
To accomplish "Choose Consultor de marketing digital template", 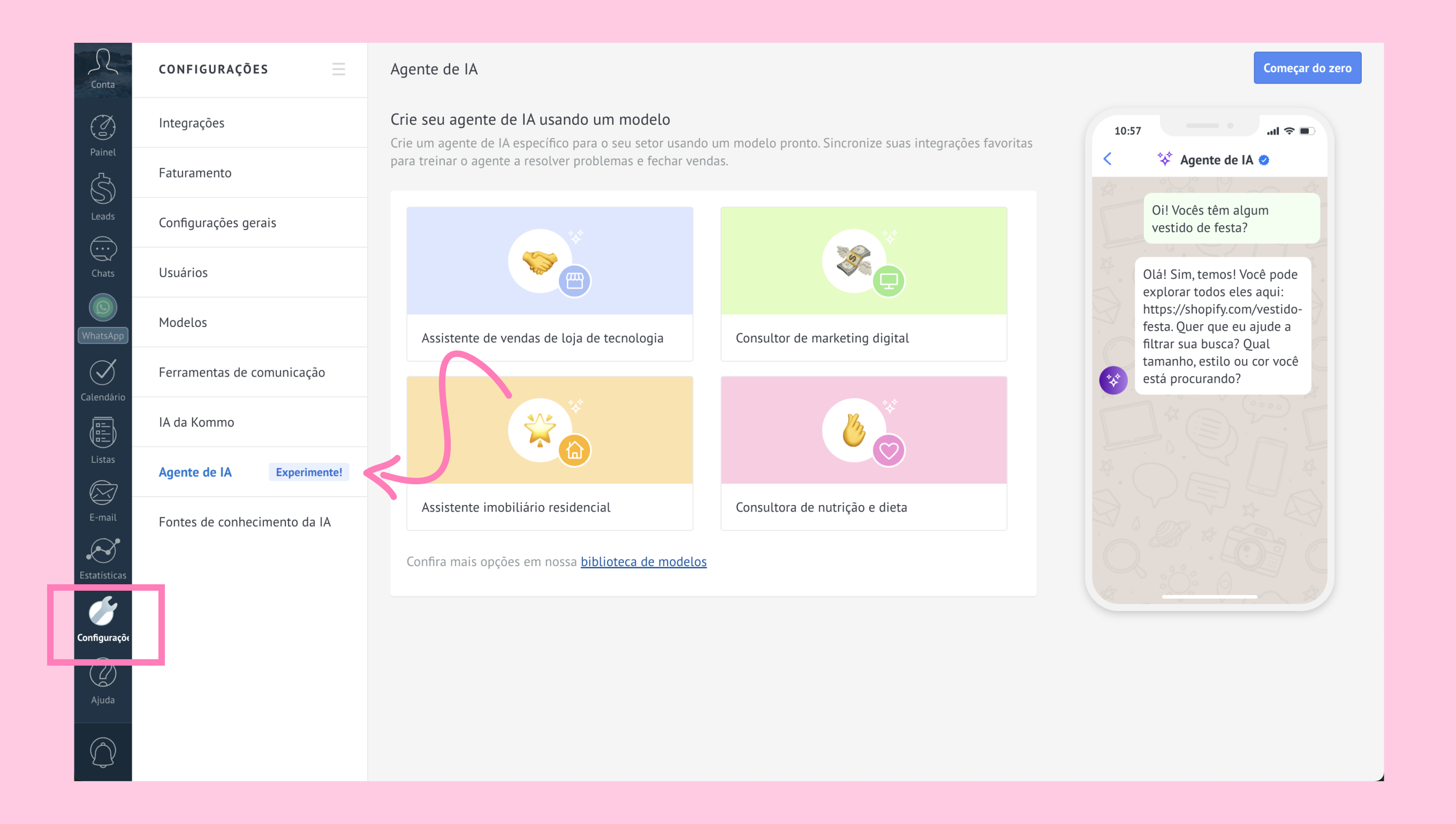I will [863, 284].
